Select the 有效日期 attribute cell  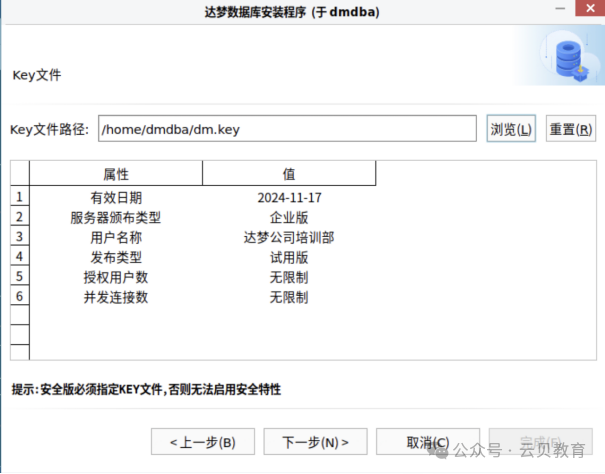point(116,198)
